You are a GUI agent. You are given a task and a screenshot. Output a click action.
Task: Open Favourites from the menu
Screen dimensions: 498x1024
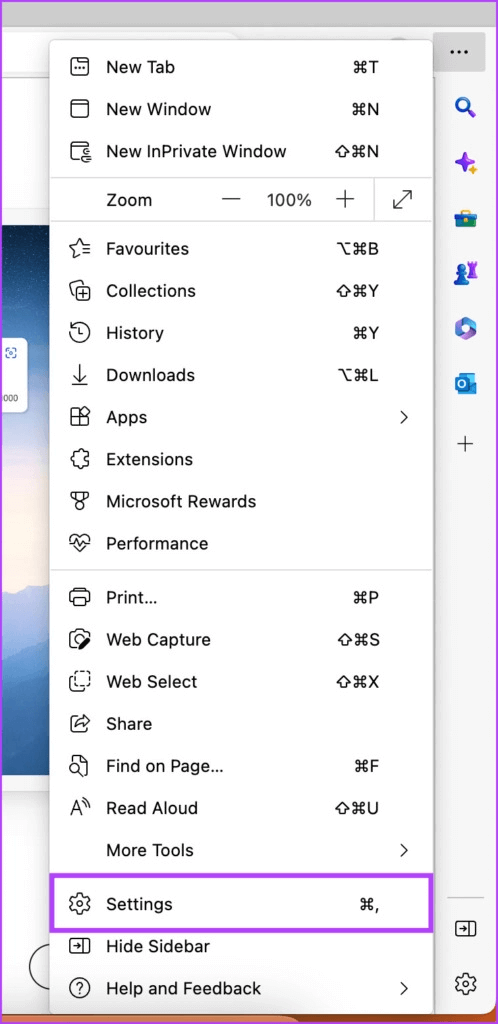(x=241, y=249)
